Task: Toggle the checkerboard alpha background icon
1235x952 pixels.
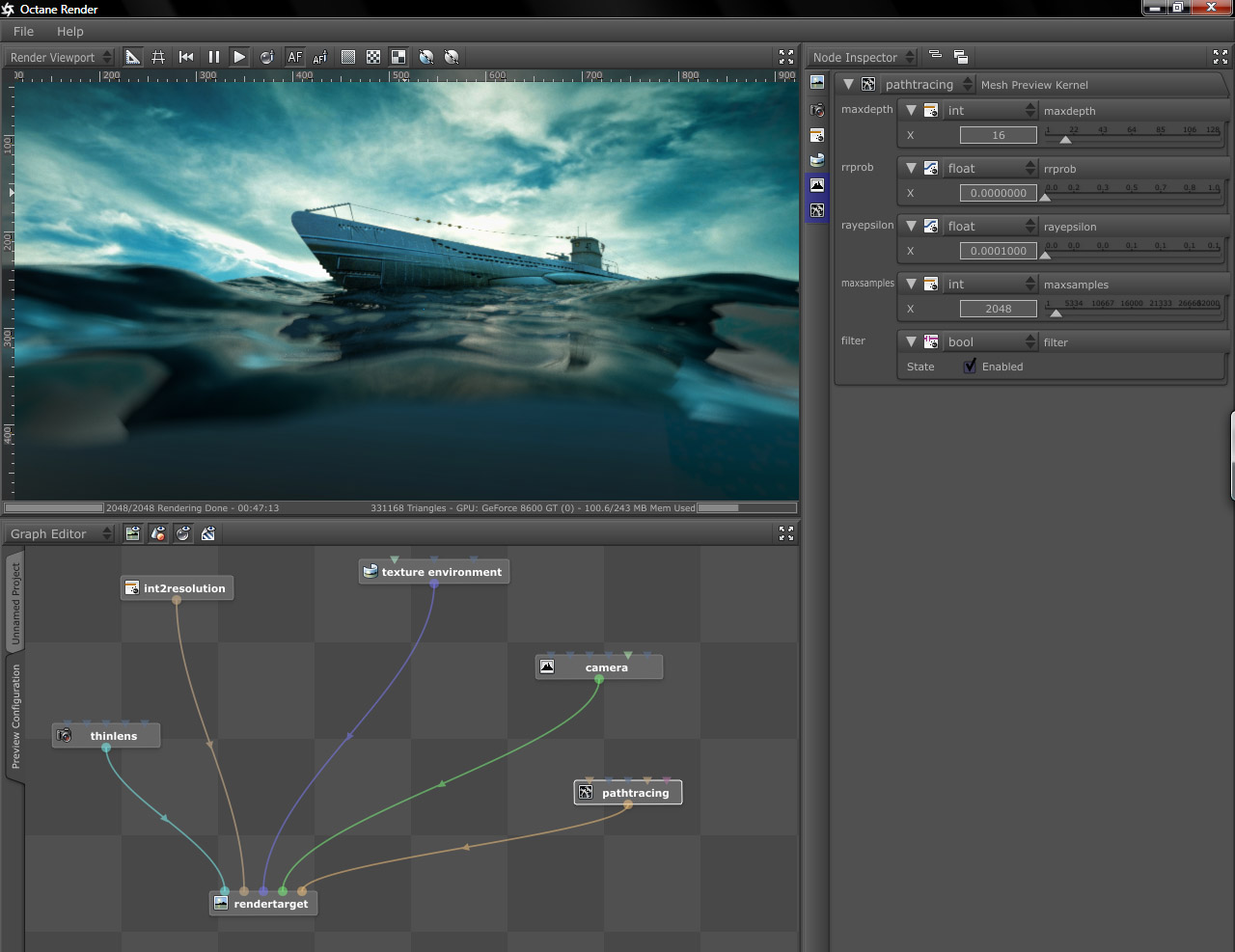Action: (x=373, y=58)
